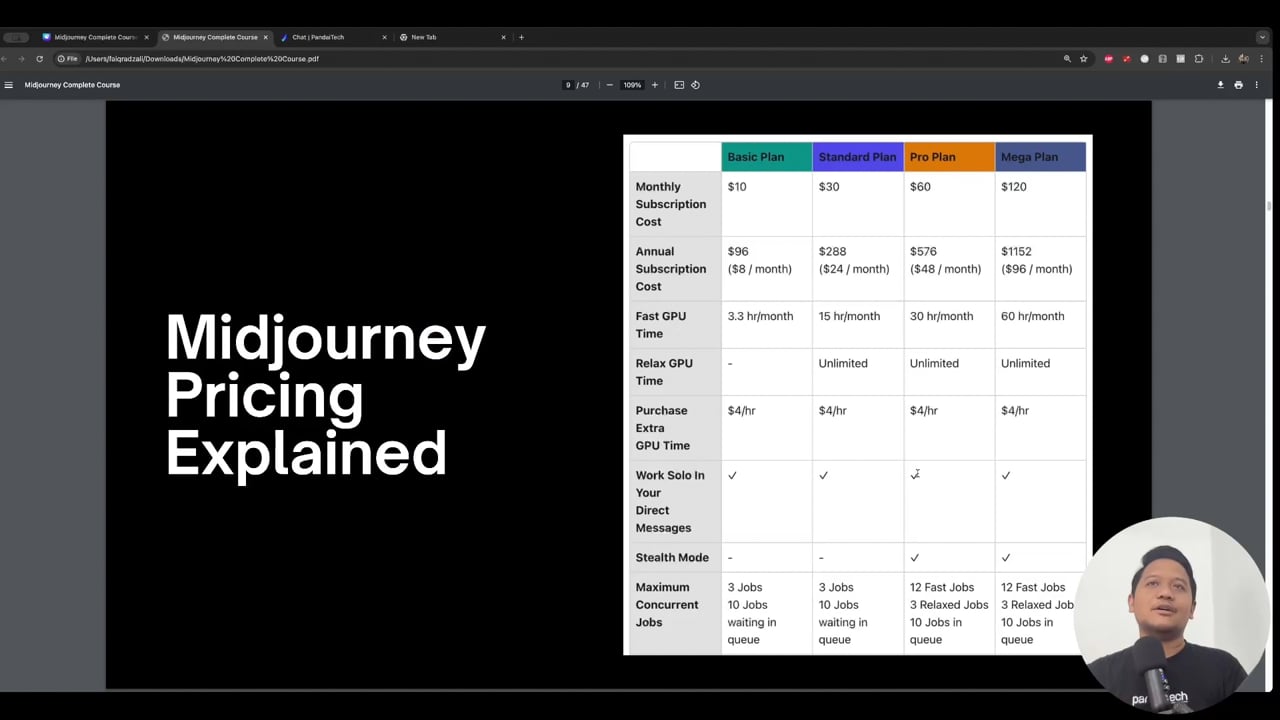The height and width of the screenshot is (720, 1280).
Task: Close the New Tab tab
Action: (x=503, y=37)
